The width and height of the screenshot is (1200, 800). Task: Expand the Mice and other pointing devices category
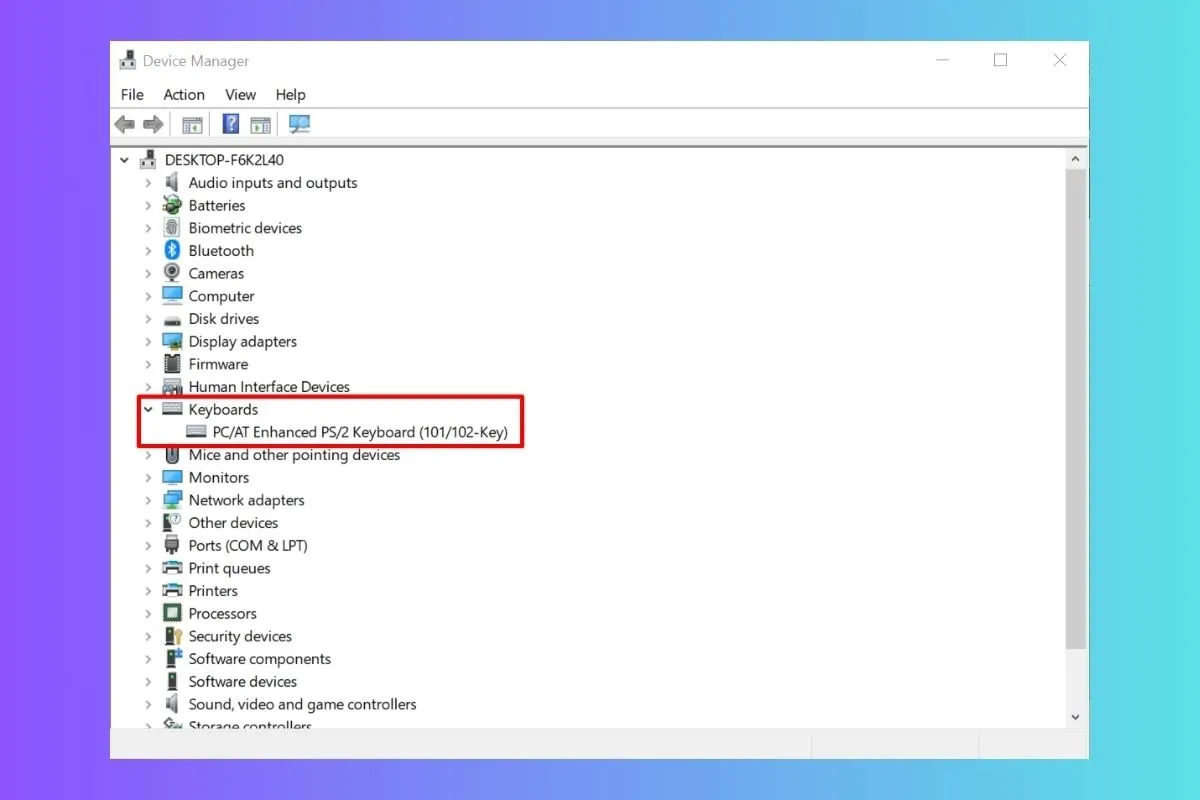tap(148, 455)
